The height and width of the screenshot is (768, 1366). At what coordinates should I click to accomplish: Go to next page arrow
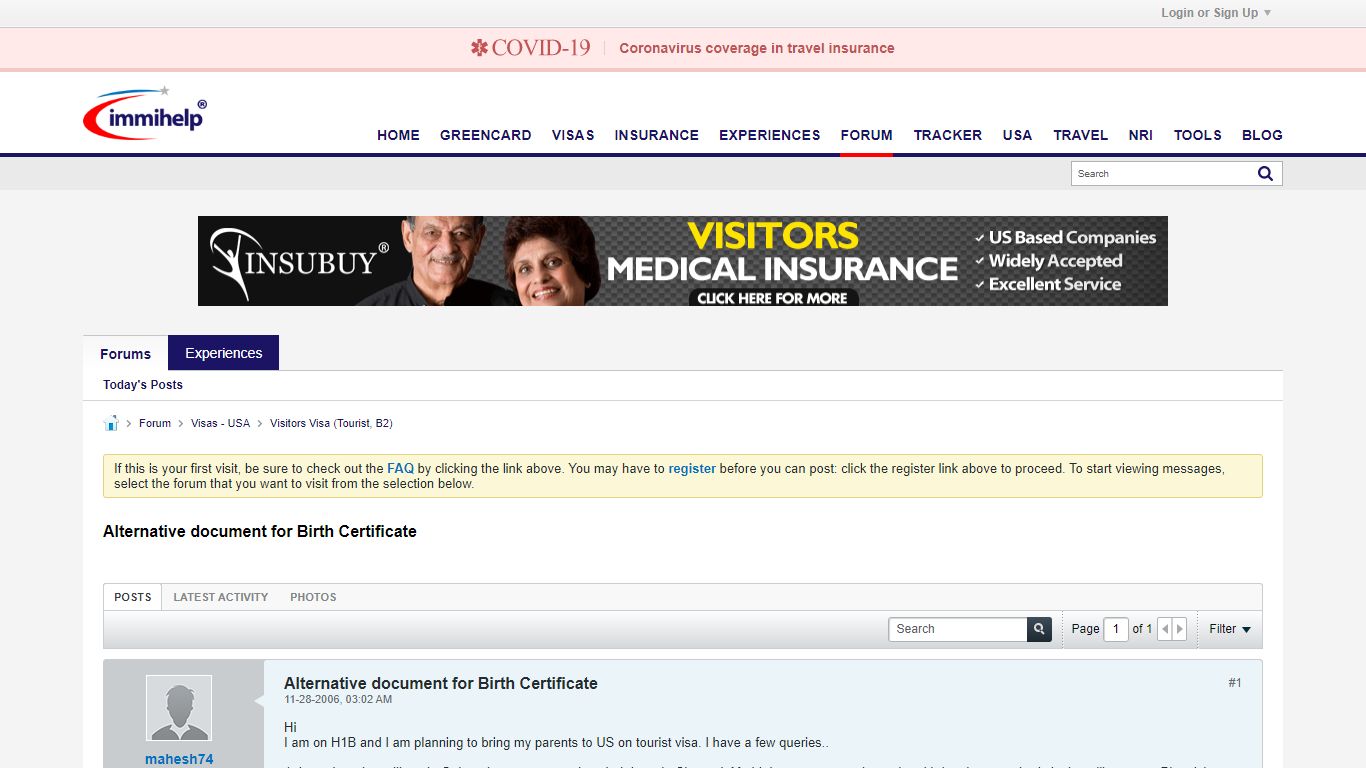tap(1180, 629)
